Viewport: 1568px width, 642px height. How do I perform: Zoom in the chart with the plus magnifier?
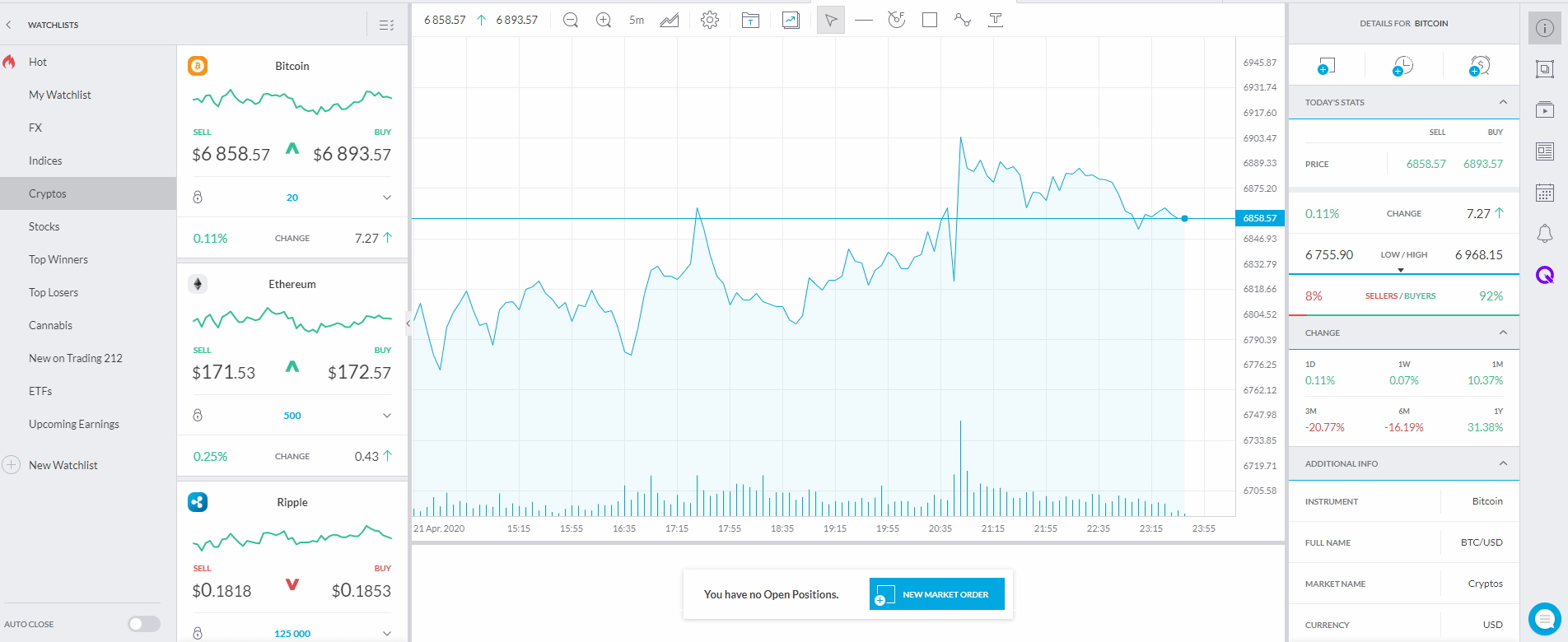[604, 20]
